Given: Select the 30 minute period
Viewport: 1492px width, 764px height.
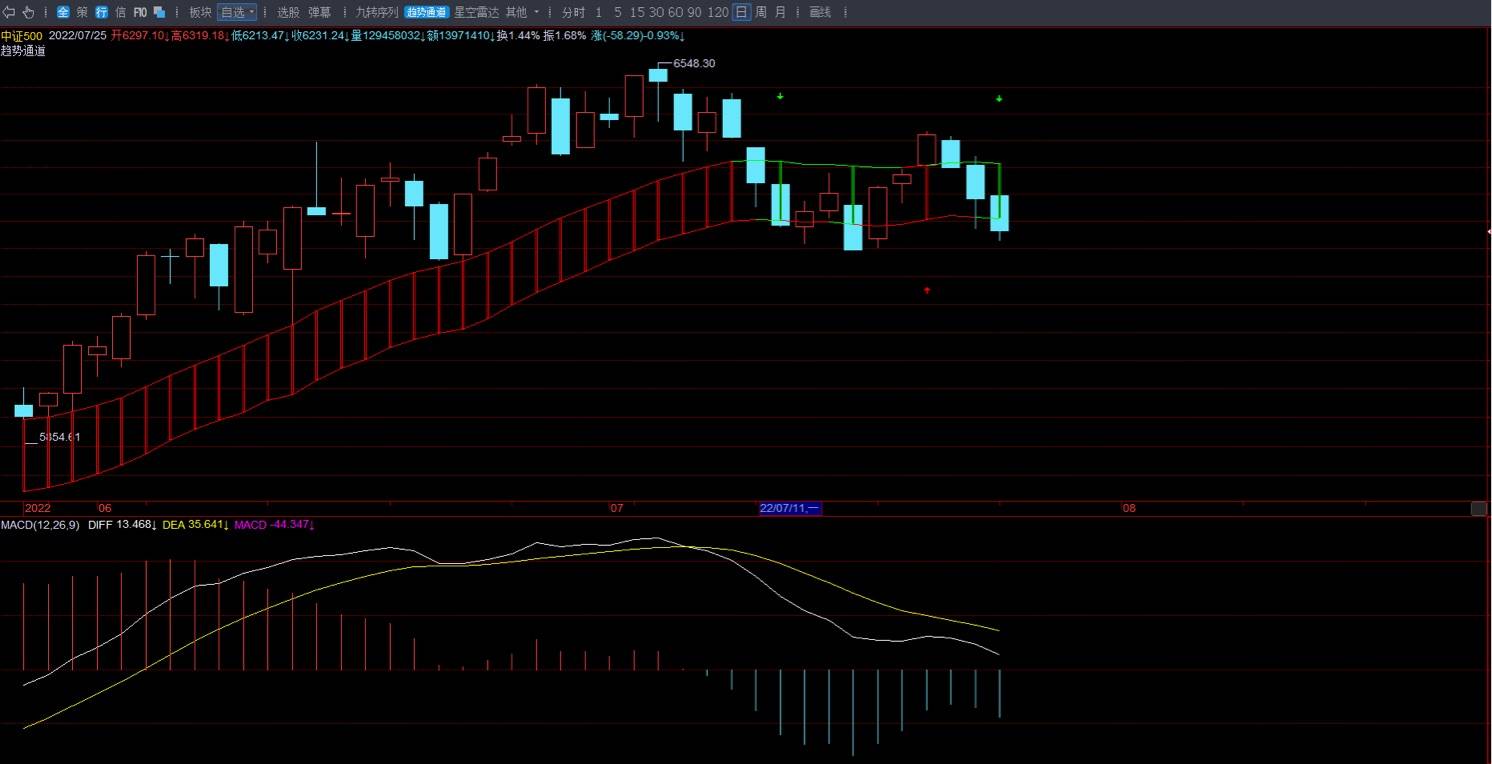Looking at the screenshot, I should [655, 12].
